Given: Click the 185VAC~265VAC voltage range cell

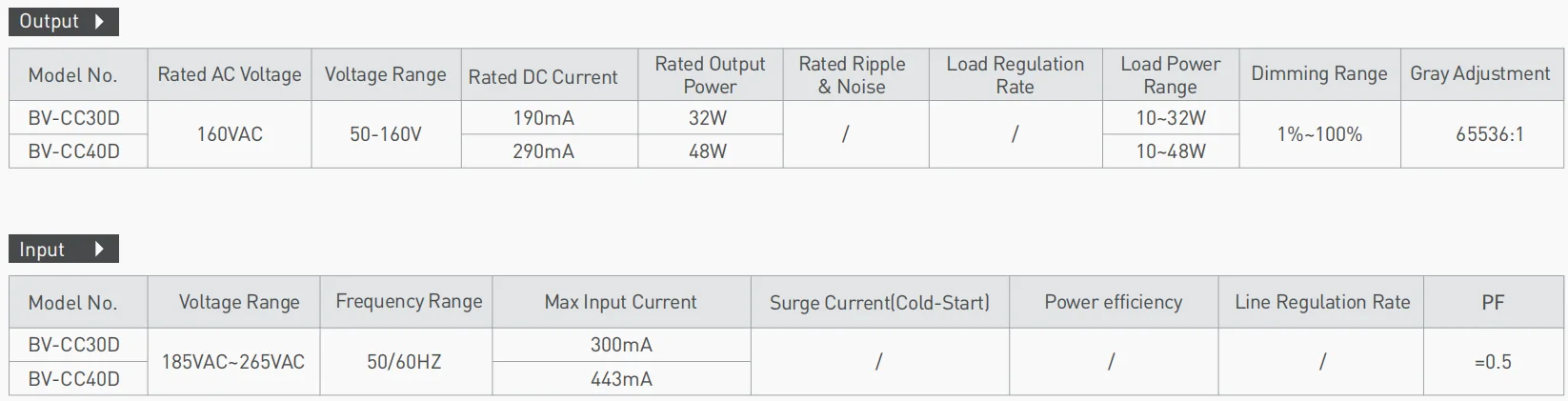Looking at the screenshot, I should point(233,362).
